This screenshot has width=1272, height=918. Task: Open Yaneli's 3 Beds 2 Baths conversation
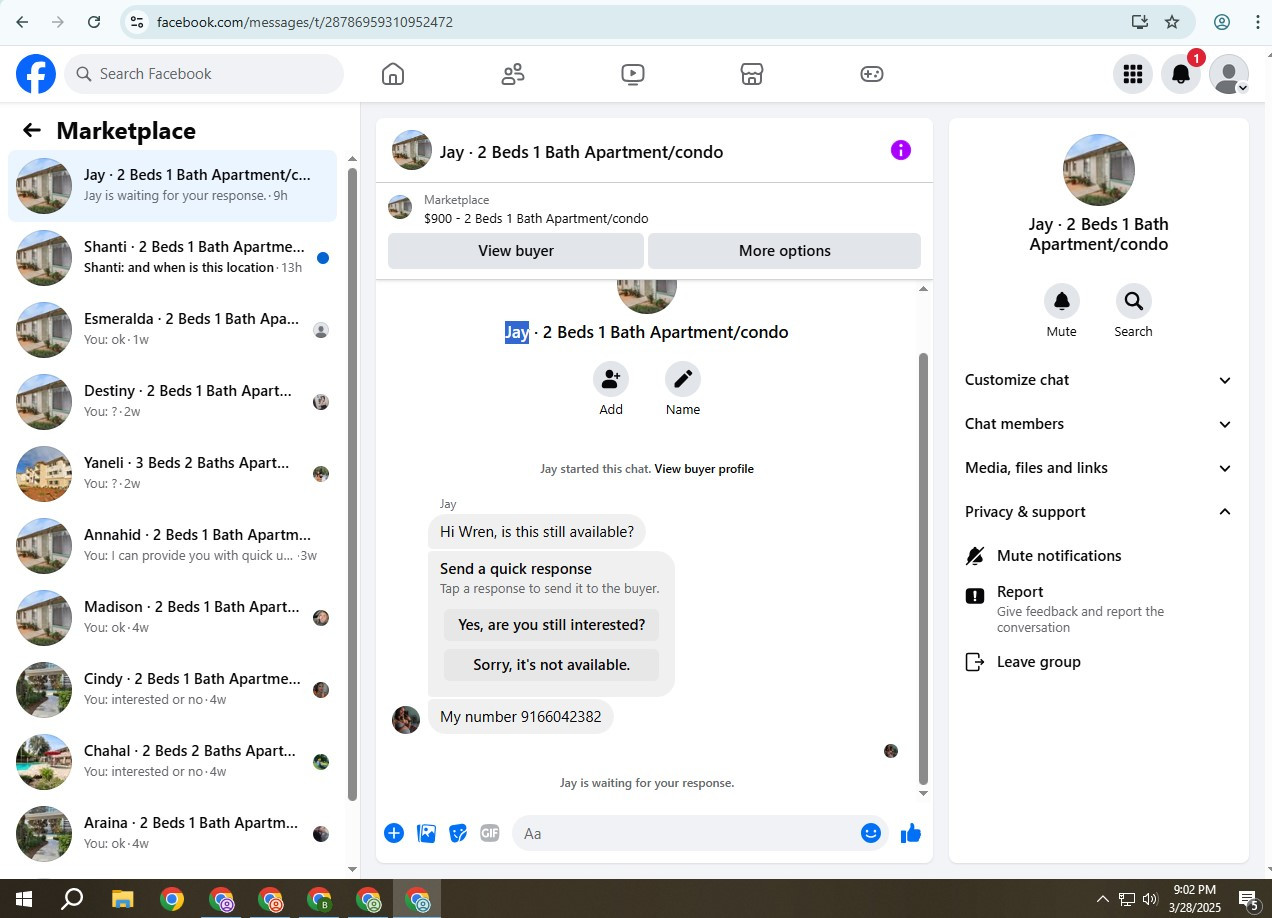click(173, 474)
